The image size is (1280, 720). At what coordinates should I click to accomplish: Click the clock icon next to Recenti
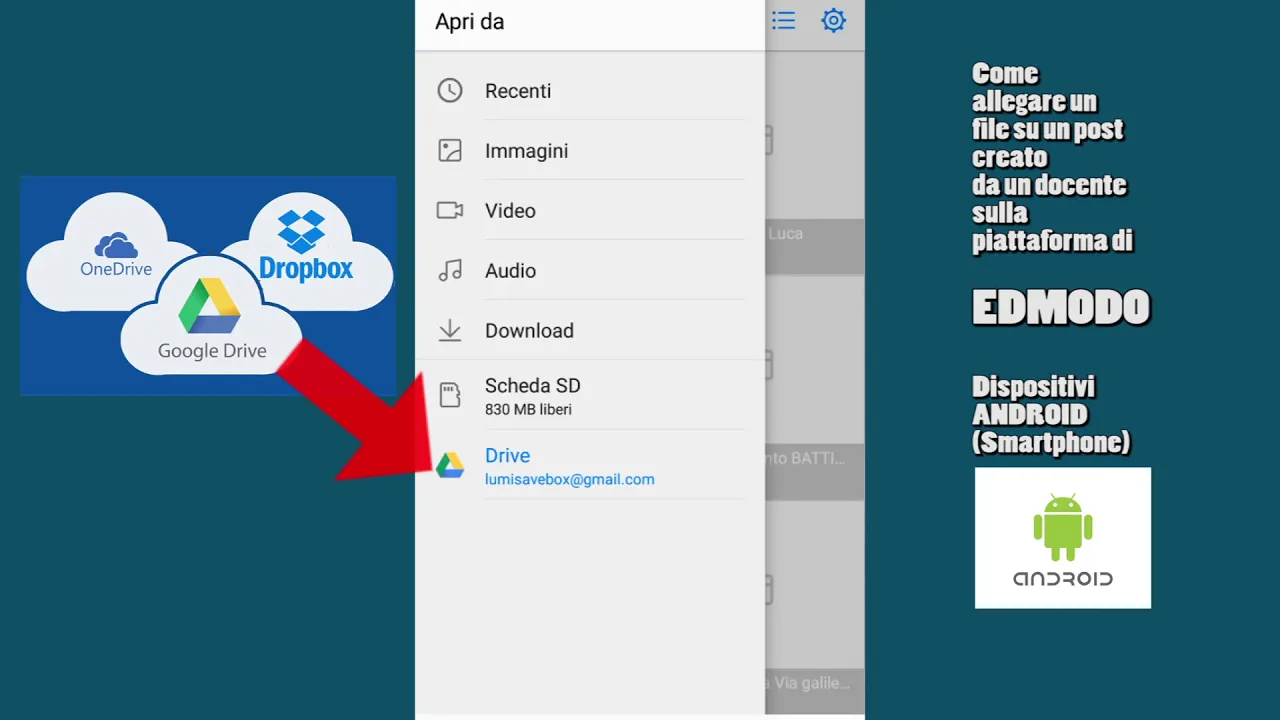(x=450, y=91)
